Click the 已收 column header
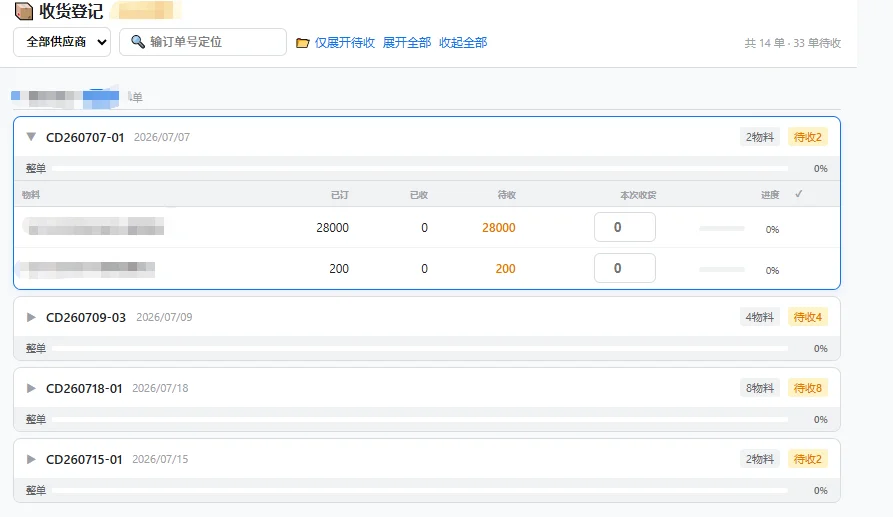The height and width of the screenshot is (517, 893). pyautogui.click(x=419, y=195)
